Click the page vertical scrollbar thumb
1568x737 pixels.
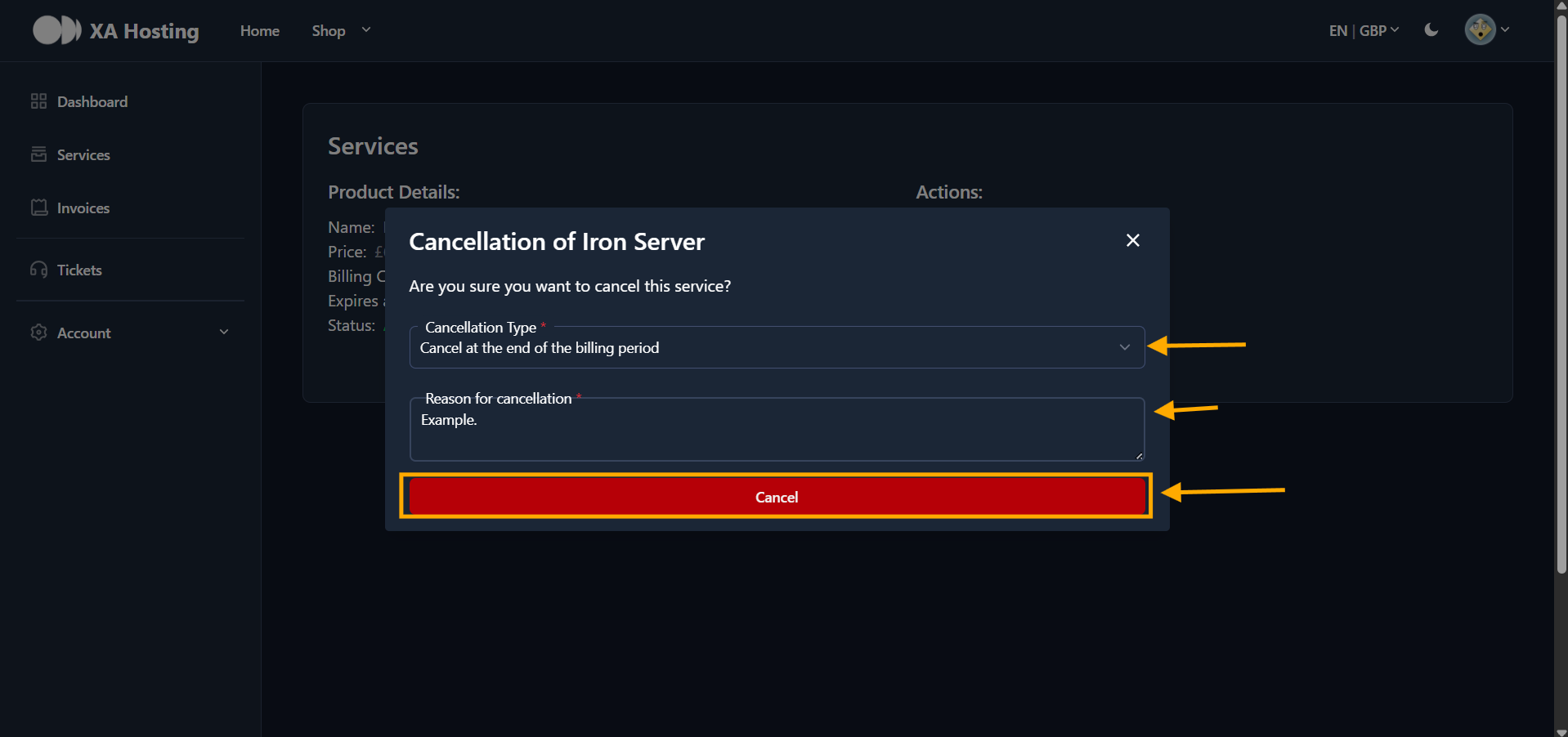coord(1561,294)
